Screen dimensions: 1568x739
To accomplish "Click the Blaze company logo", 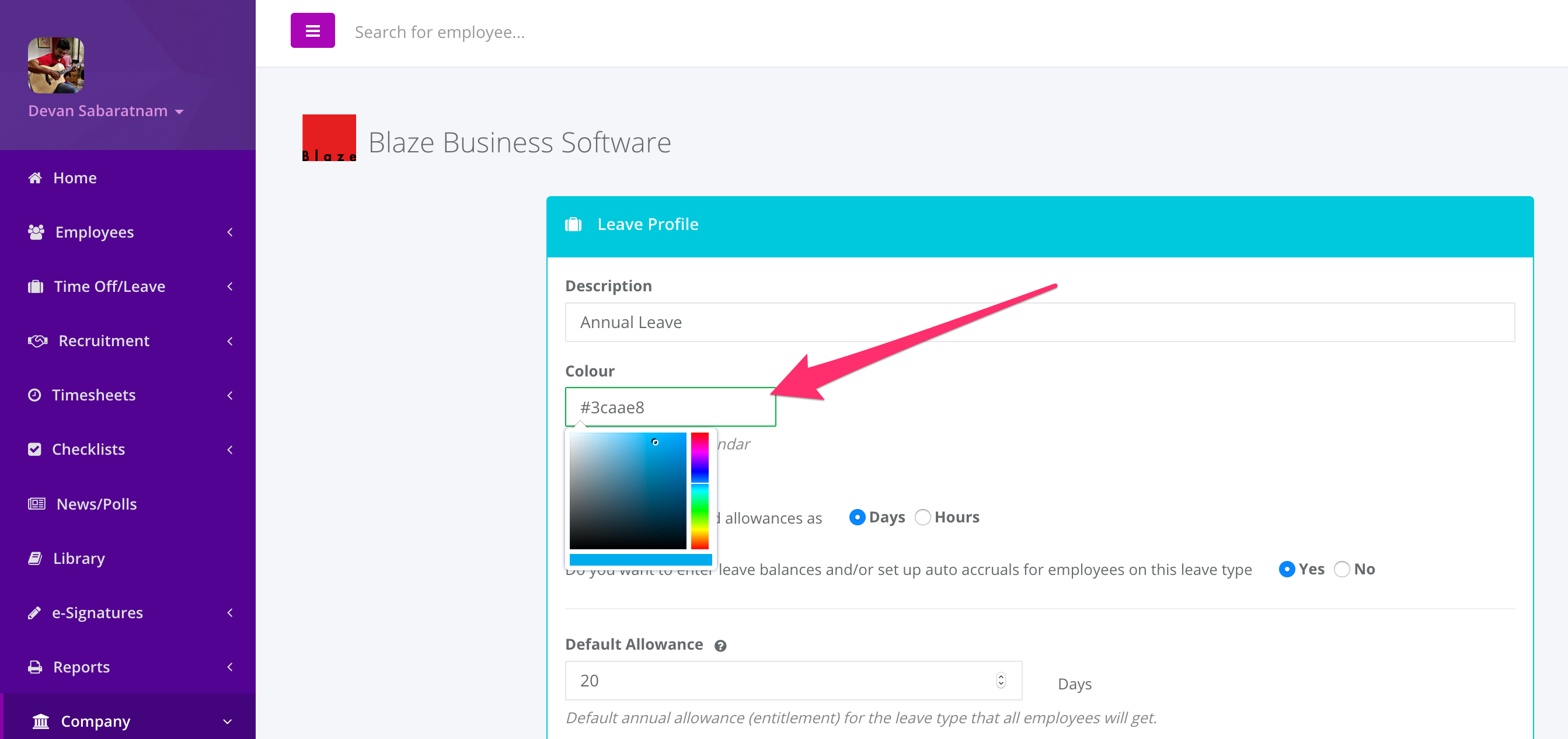I will point(329,138).
